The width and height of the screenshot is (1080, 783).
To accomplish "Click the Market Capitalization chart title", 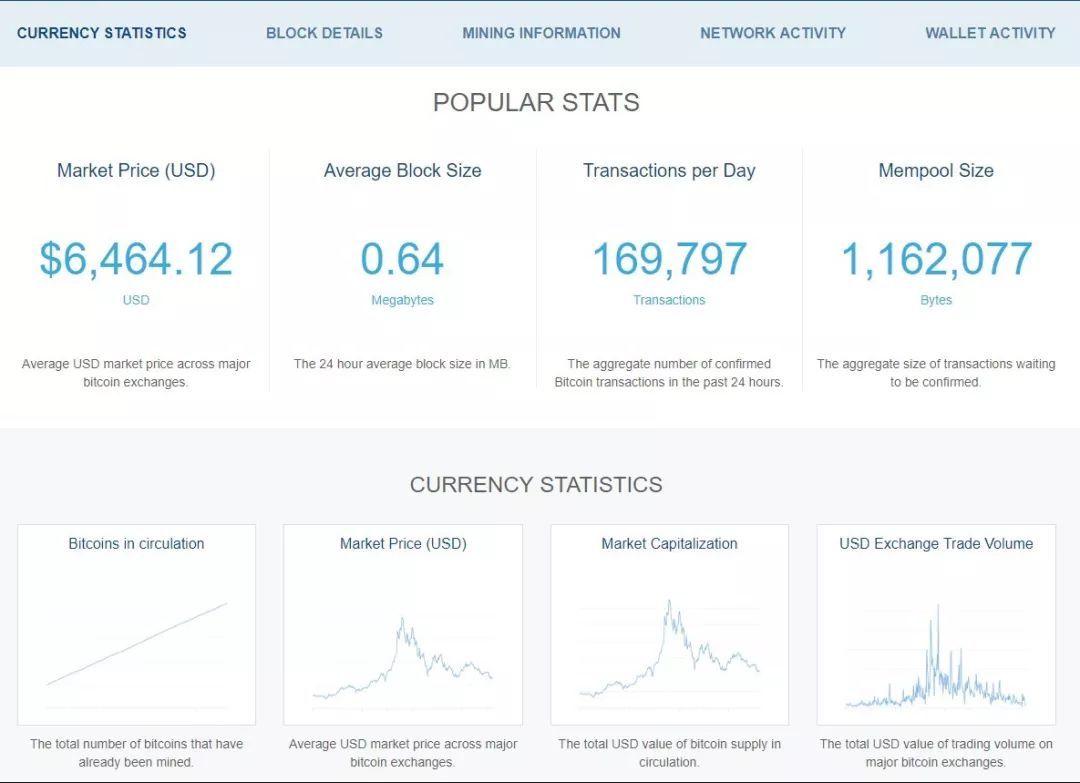I will [669, 544].
